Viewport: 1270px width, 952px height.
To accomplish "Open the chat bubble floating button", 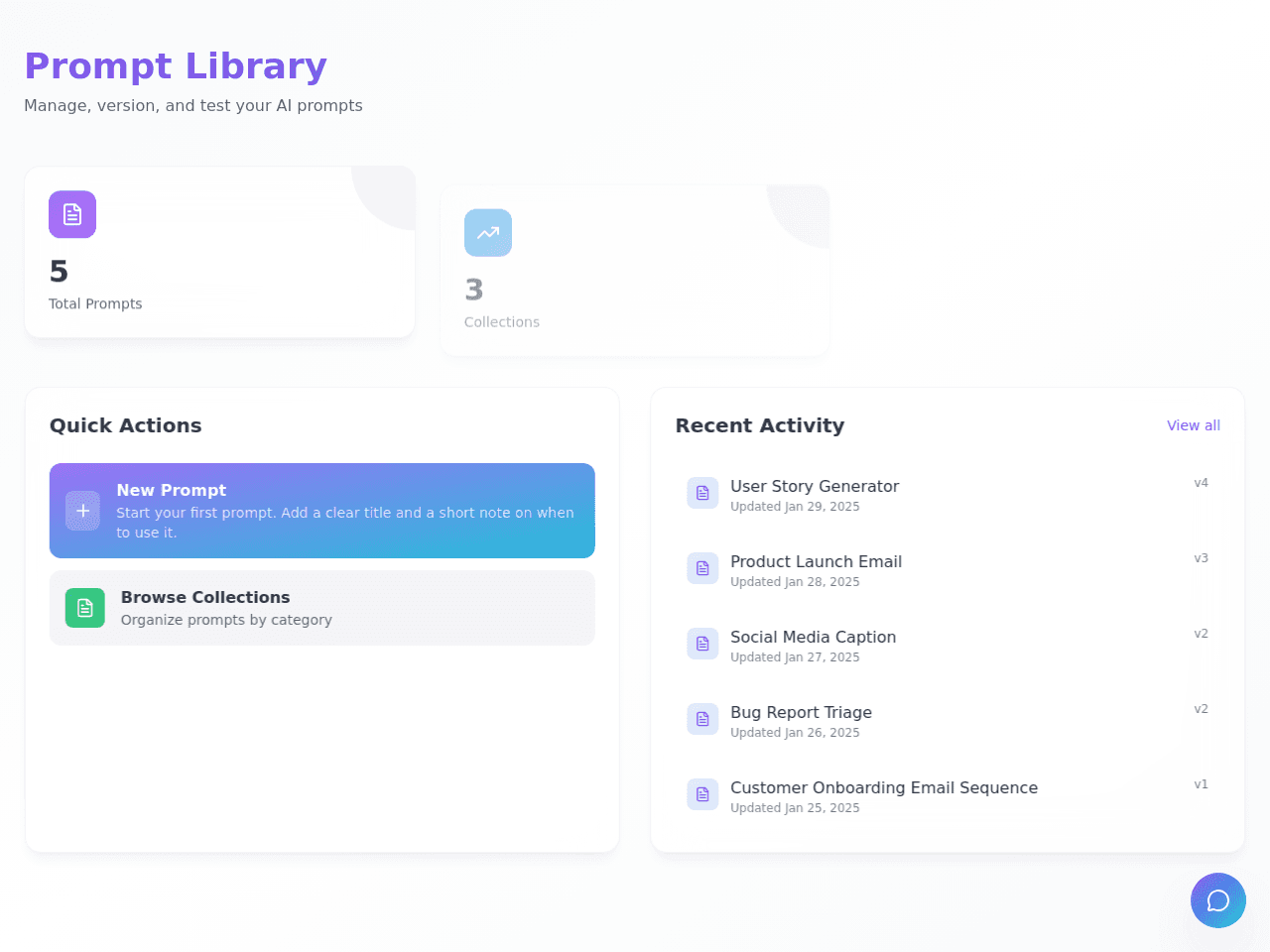I will pyautogui.click(x=1218, y=900).
